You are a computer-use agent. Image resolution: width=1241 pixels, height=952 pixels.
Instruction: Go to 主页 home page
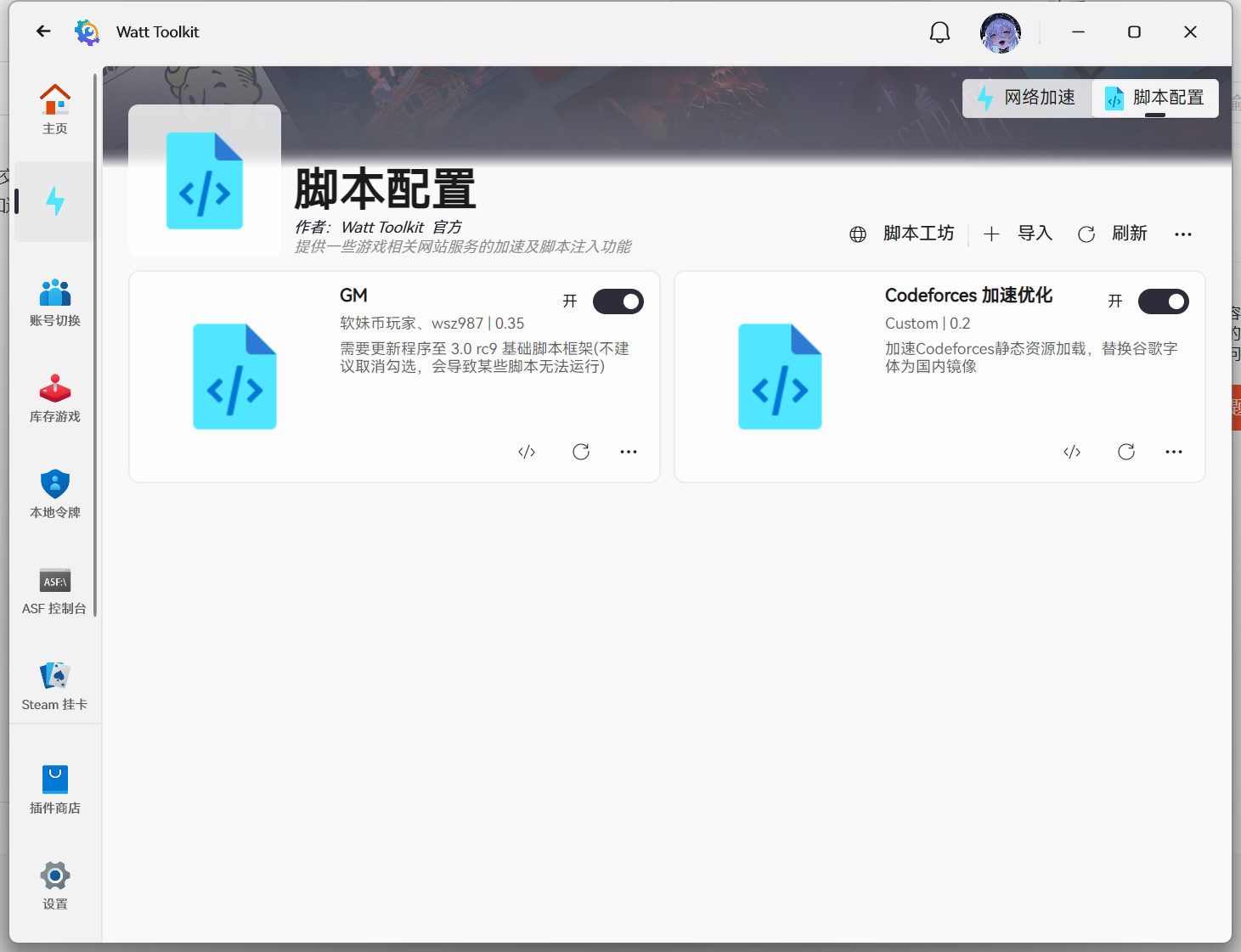coord(55,110)
